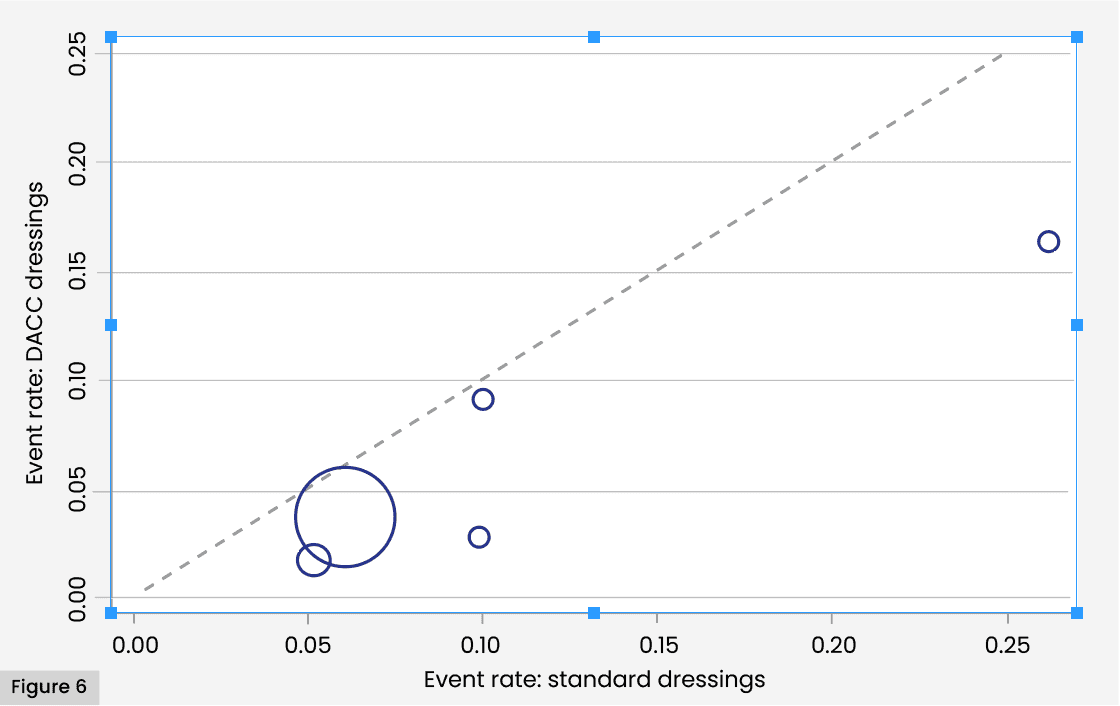The width and height of the screenshot is (1120, 706).
Task: Click the 0.20 tick label on the vertical axis
Action: (x=80, y=162)
